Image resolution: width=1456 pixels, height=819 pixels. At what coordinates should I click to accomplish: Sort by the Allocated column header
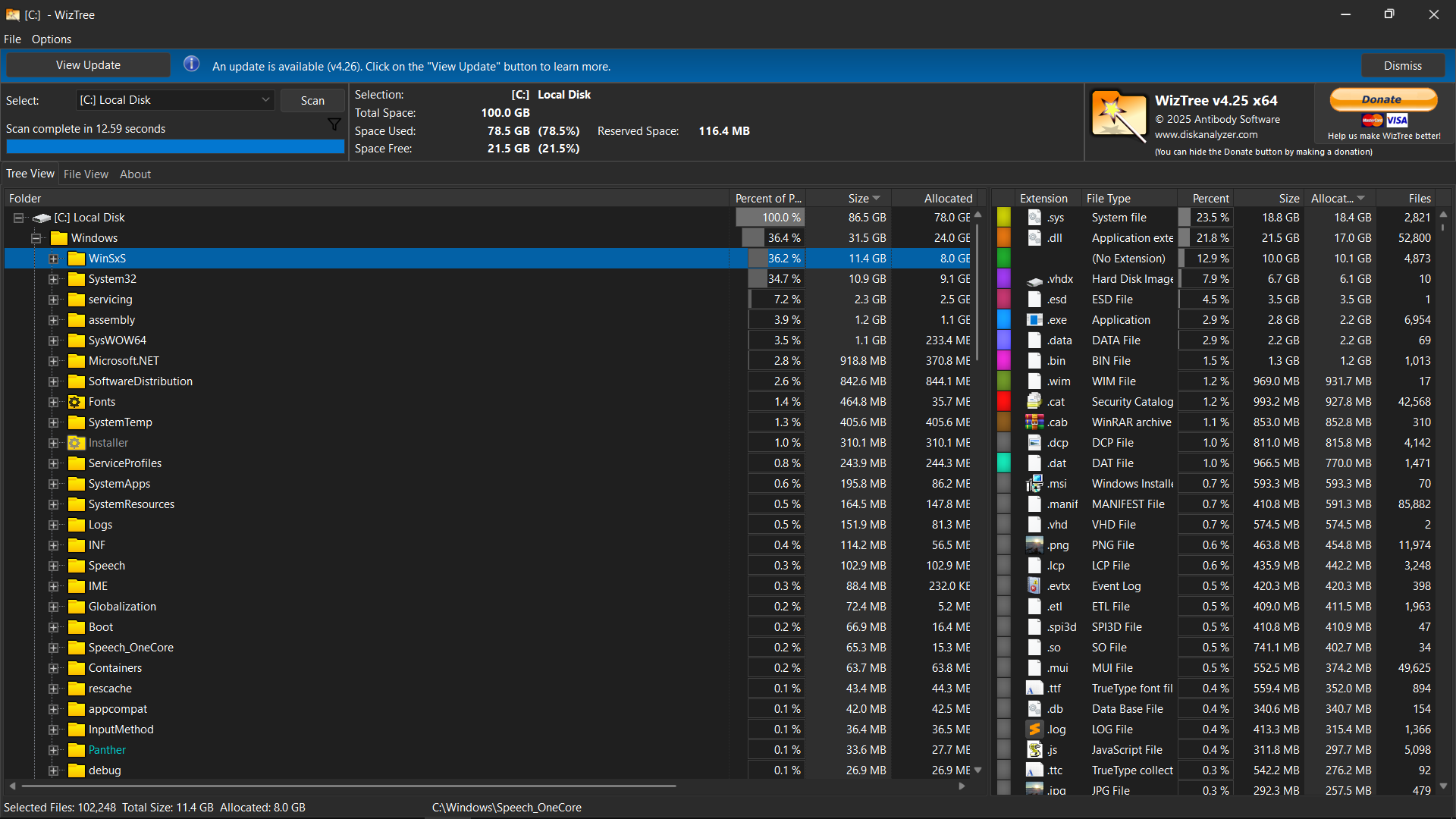point(947,199)
